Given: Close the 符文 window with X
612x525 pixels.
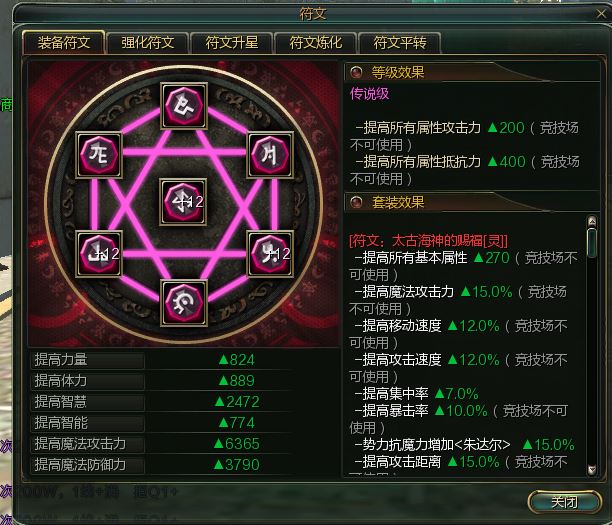Looking at the screenshot, I should pos(601,14).
